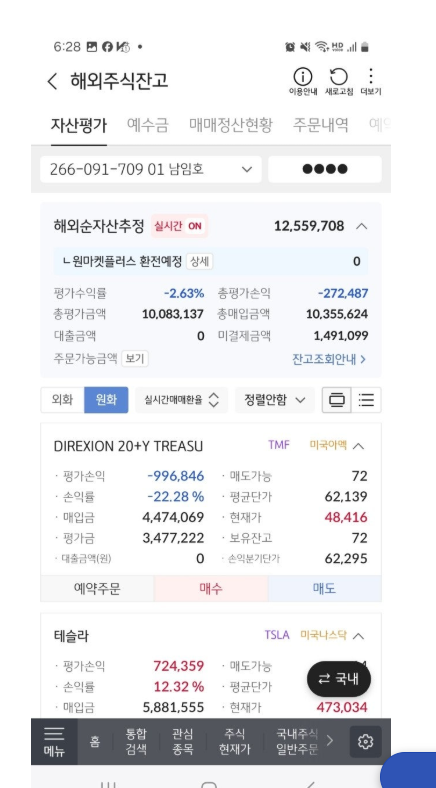Viewport: 436px width, 788px height.
Task: Open 홈 in bottom bar
Action: (x=94, y=741)
